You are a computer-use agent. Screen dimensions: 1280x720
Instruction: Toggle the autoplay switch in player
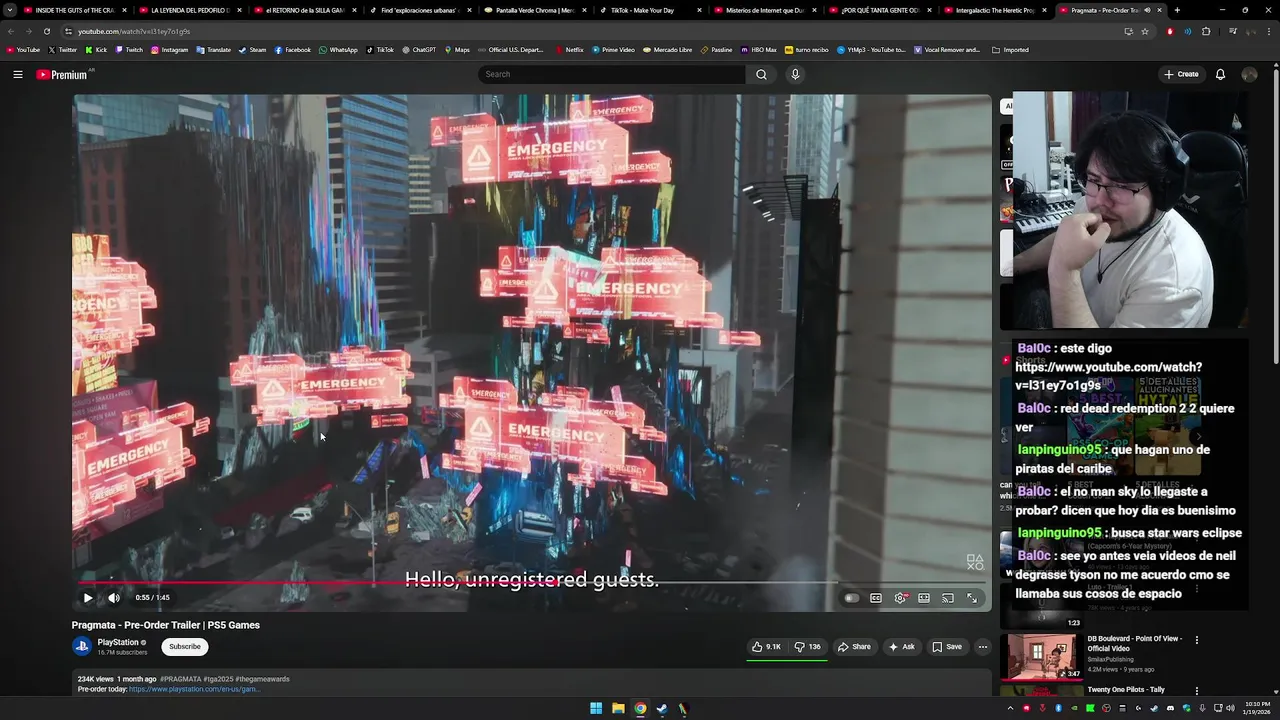(x=851, y=598)
